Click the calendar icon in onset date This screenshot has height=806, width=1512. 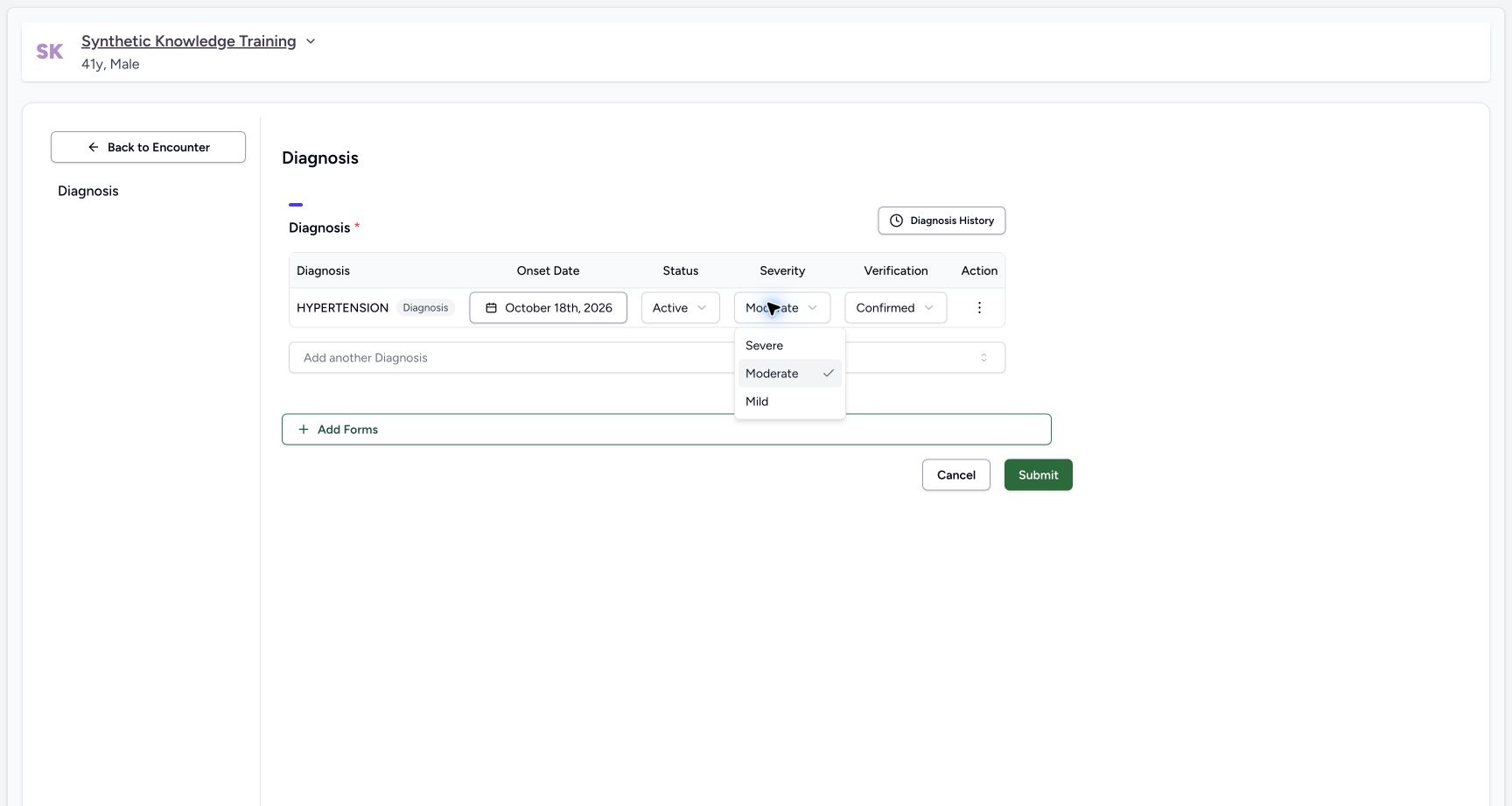coord(491,308)
